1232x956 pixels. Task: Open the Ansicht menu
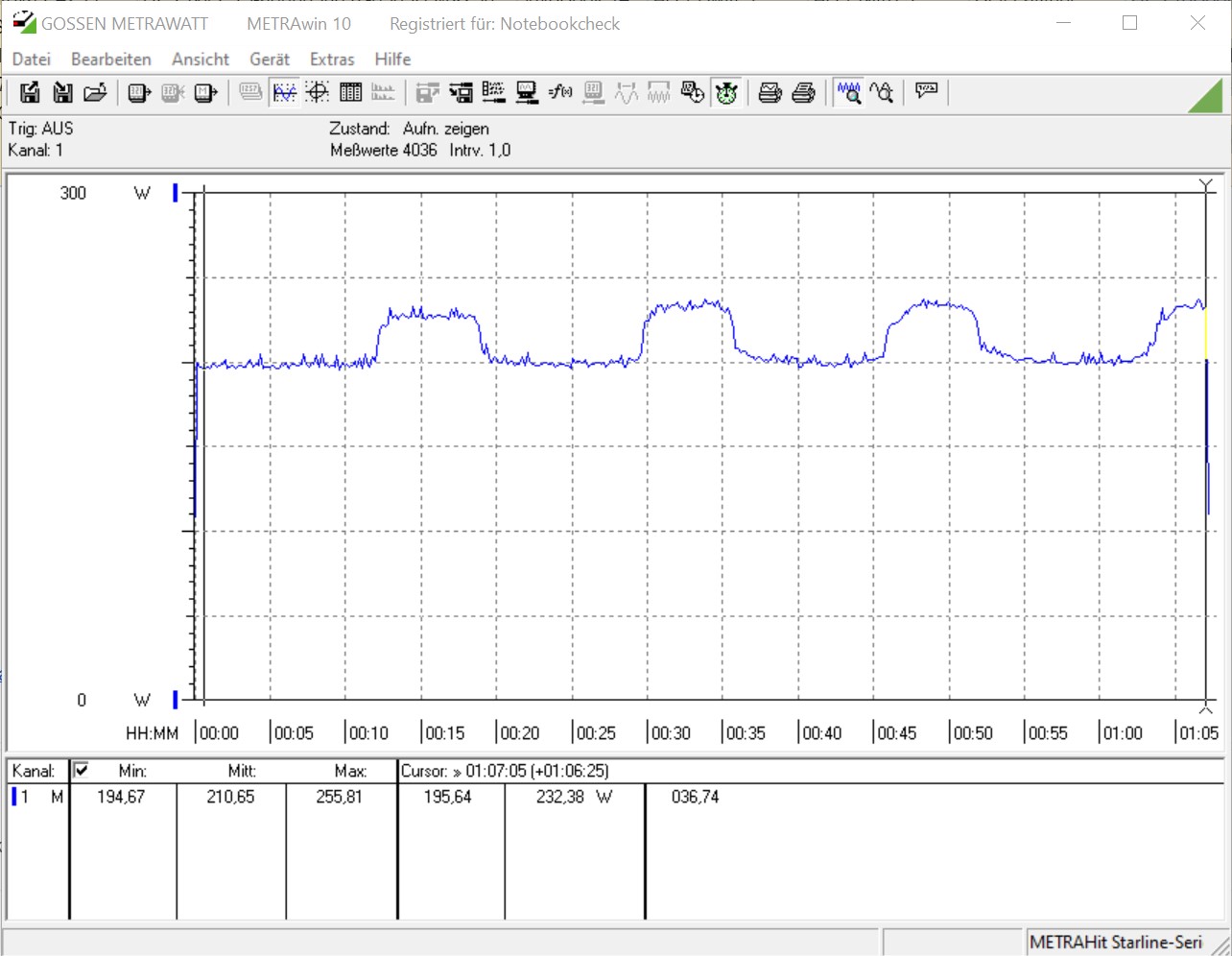point(201,59)
